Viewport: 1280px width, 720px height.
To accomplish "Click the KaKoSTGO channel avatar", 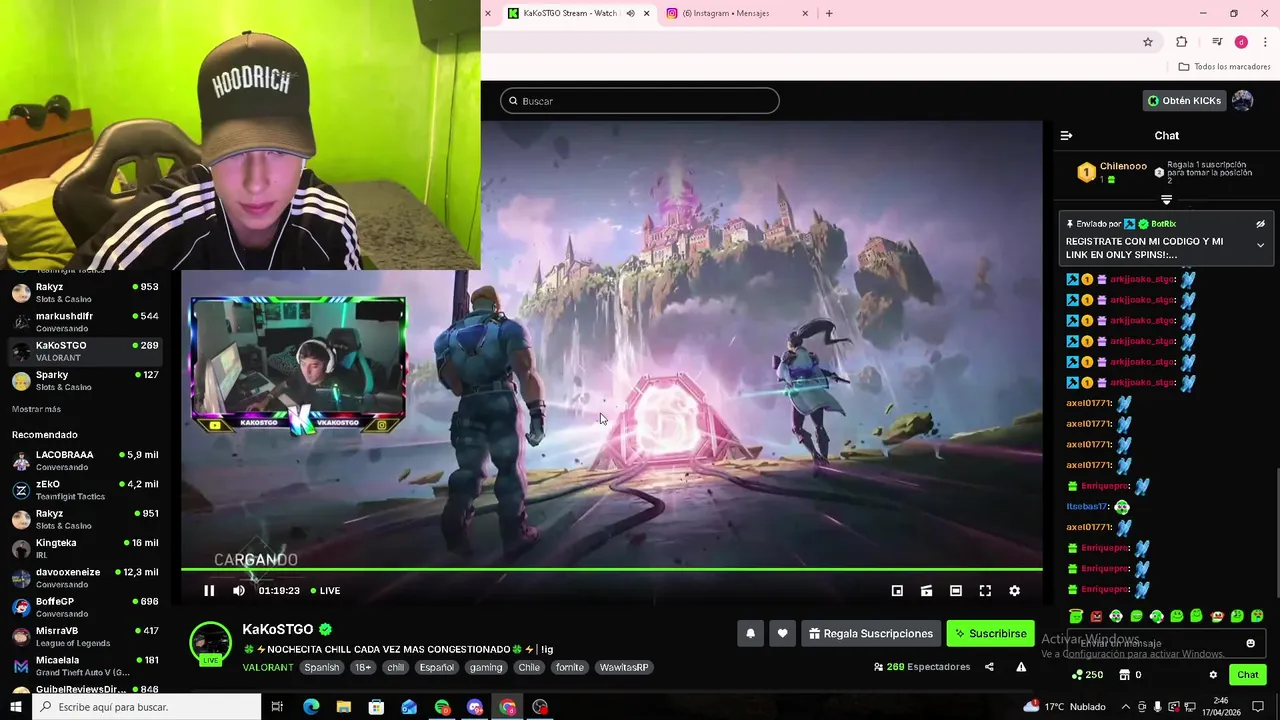I will (211, 643).
